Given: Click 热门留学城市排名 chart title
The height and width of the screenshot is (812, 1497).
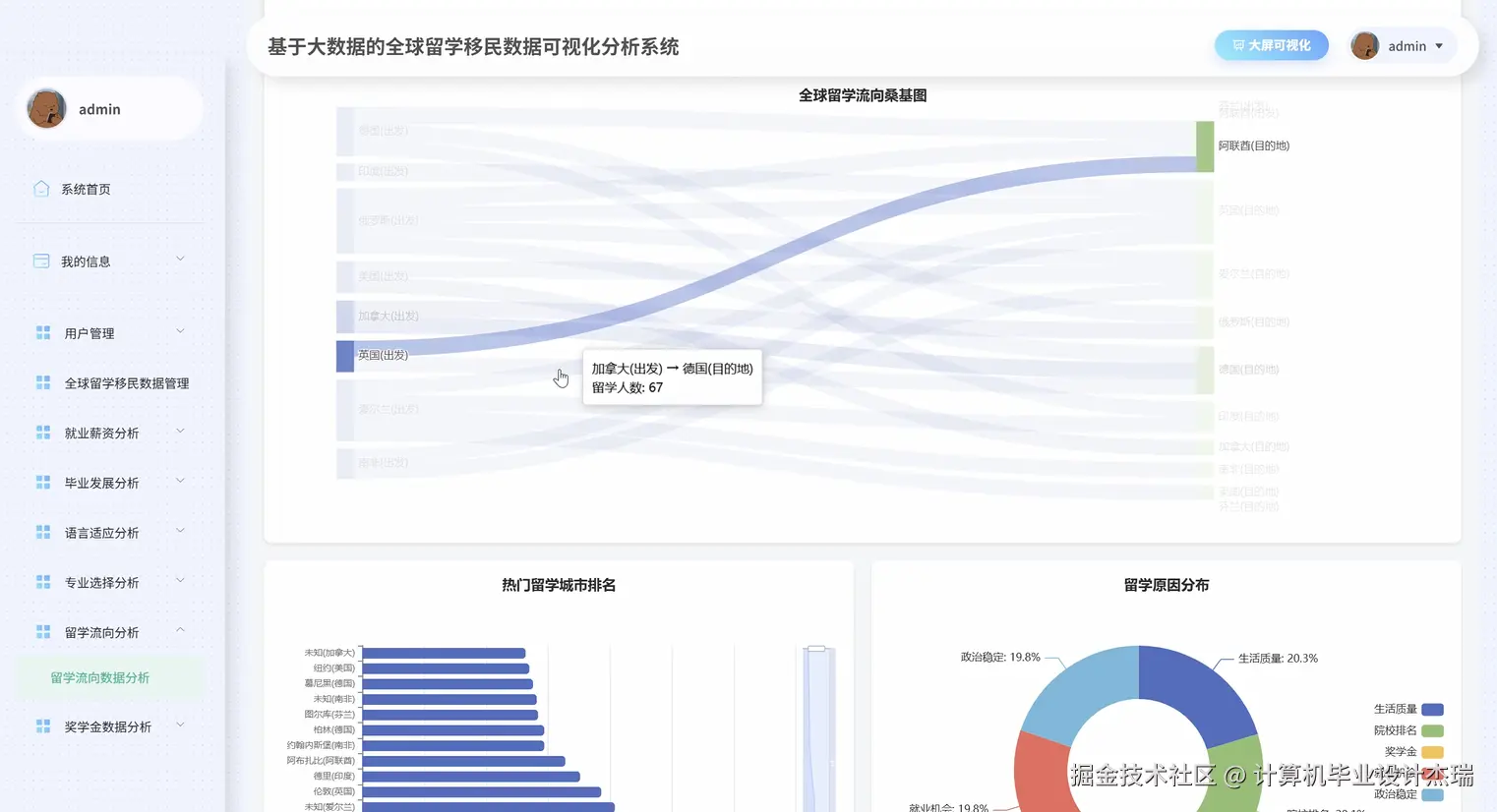Looking at the screenshot, I should point(559,585).
